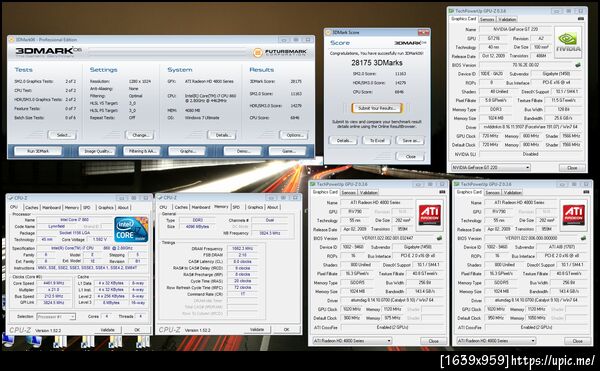The height and width of the screenshot is (371, 600).
Task: Click the ATI logo in the Gigabyte-subvendor GPU-Z window
Action: coord(429,215)
